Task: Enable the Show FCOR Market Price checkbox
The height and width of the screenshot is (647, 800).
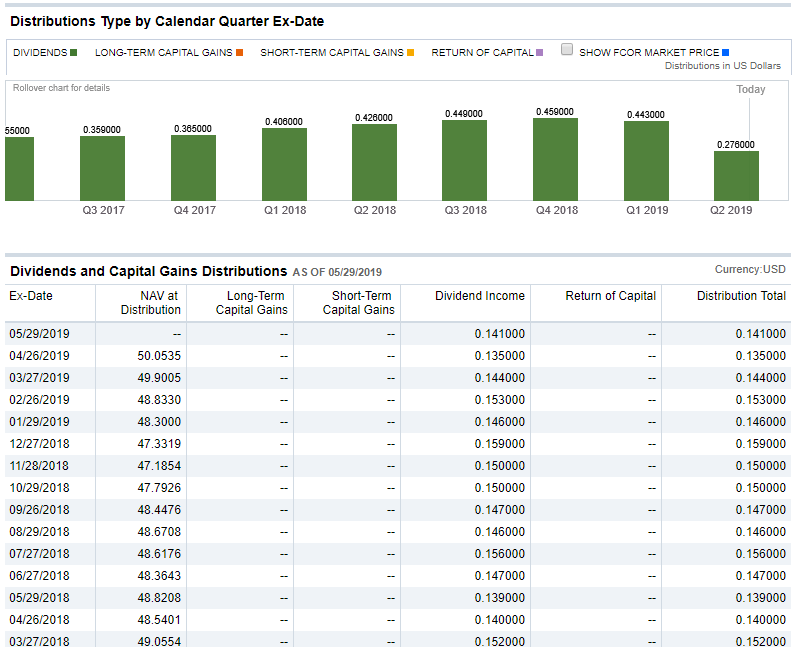Action: click(567, 50)
